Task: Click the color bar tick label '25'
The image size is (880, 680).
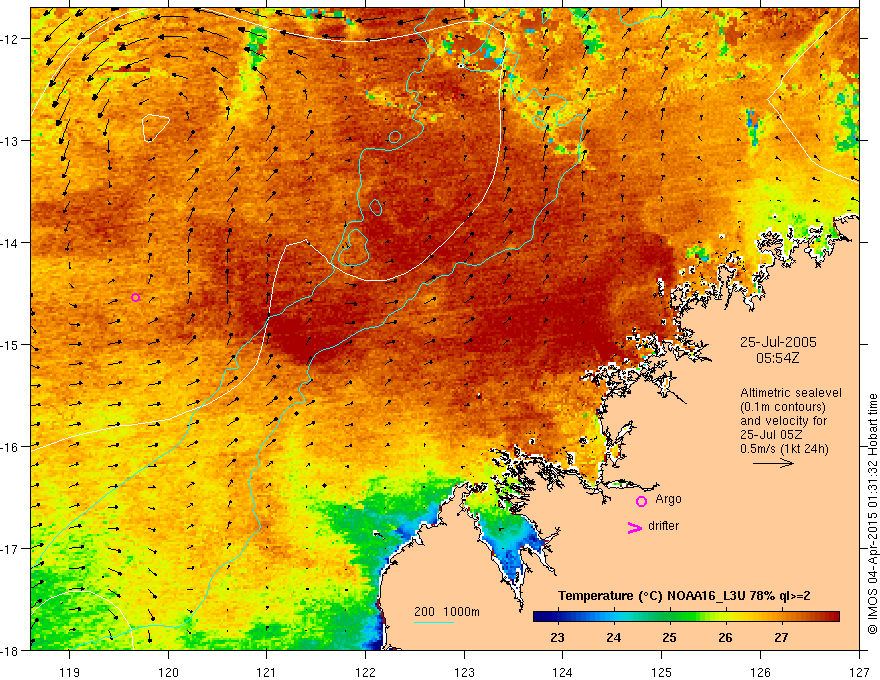Action: pos(669,638)
